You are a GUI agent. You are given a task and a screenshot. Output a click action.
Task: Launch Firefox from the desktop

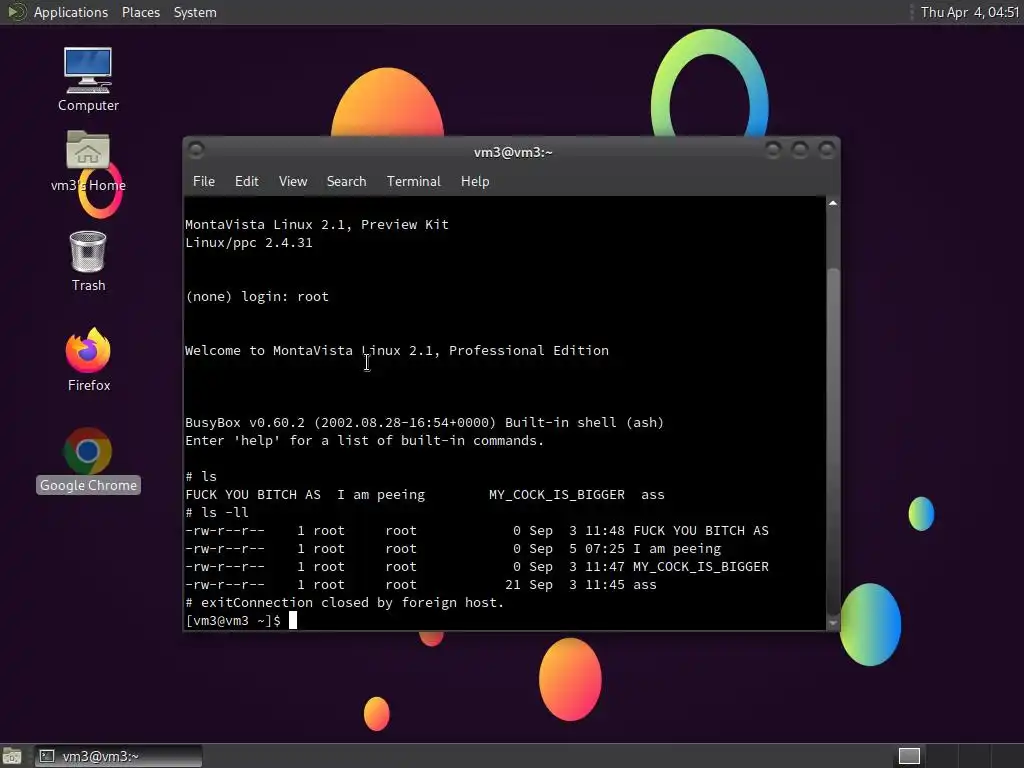point(88,360)
